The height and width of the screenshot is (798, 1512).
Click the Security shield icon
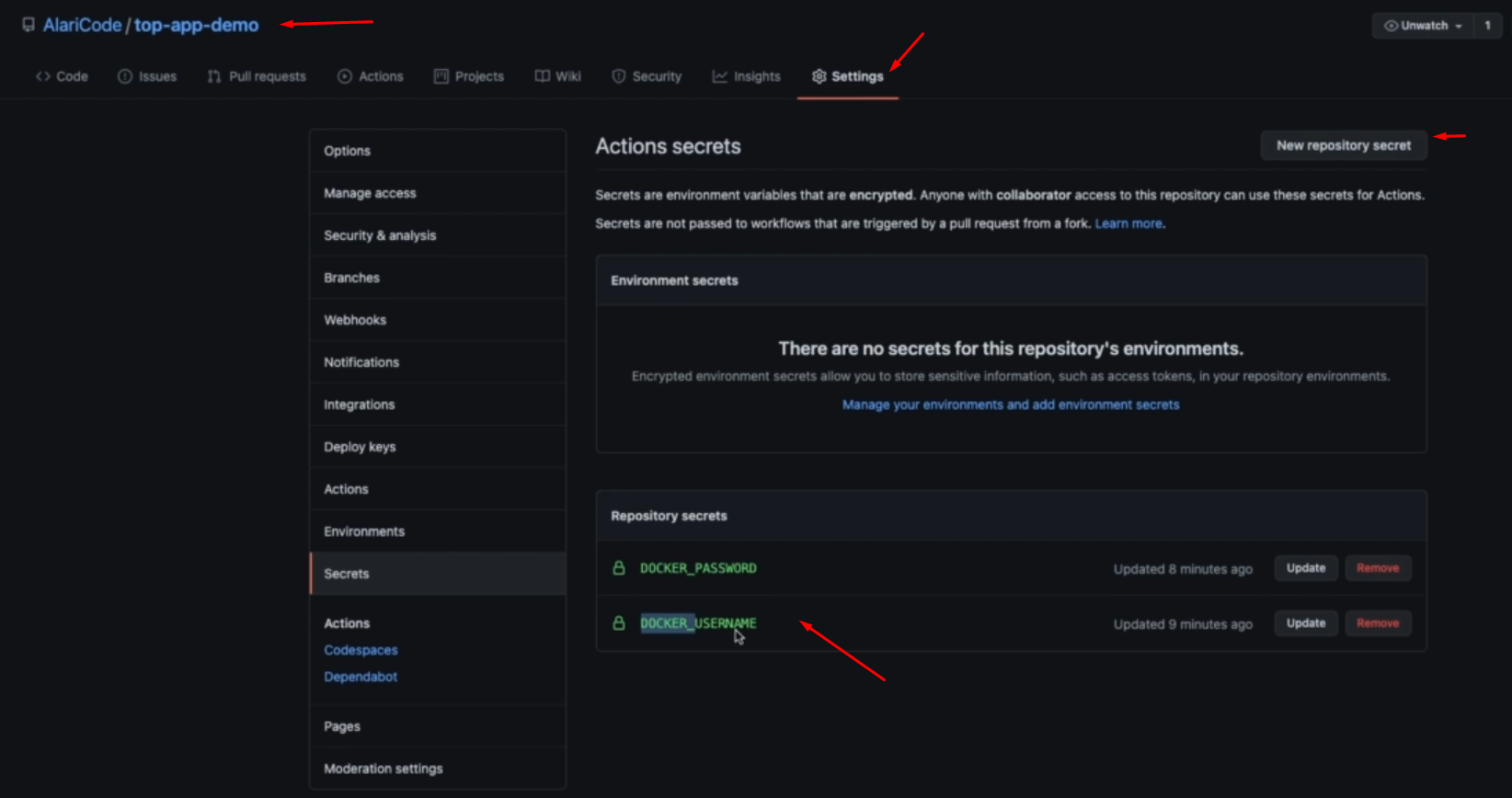pyautogui.click(x=619, y=76)
